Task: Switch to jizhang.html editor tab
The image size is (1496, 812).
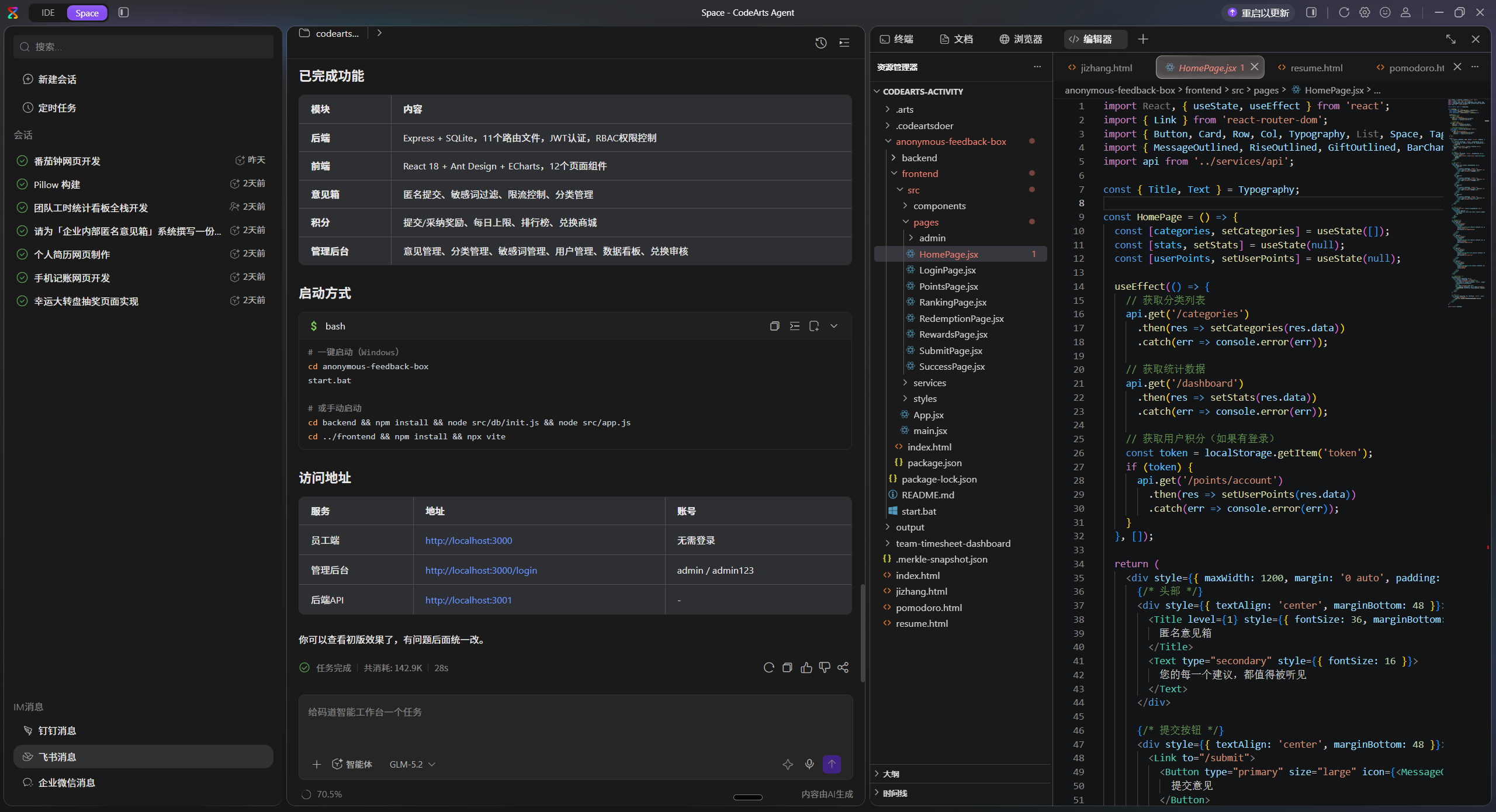Action: pos(1100,68)
